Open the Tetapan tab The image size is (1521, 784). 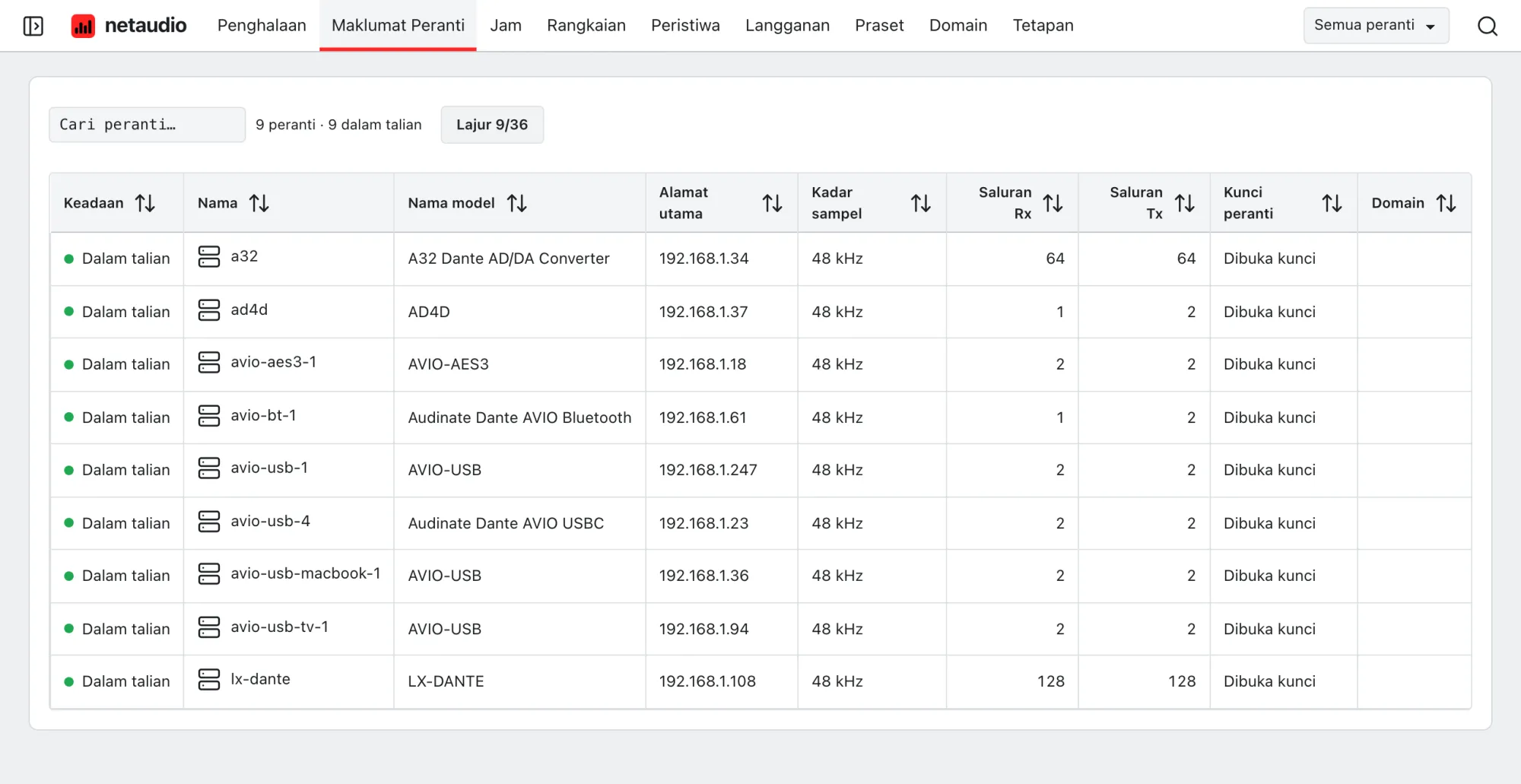(x=1043, y=26)
